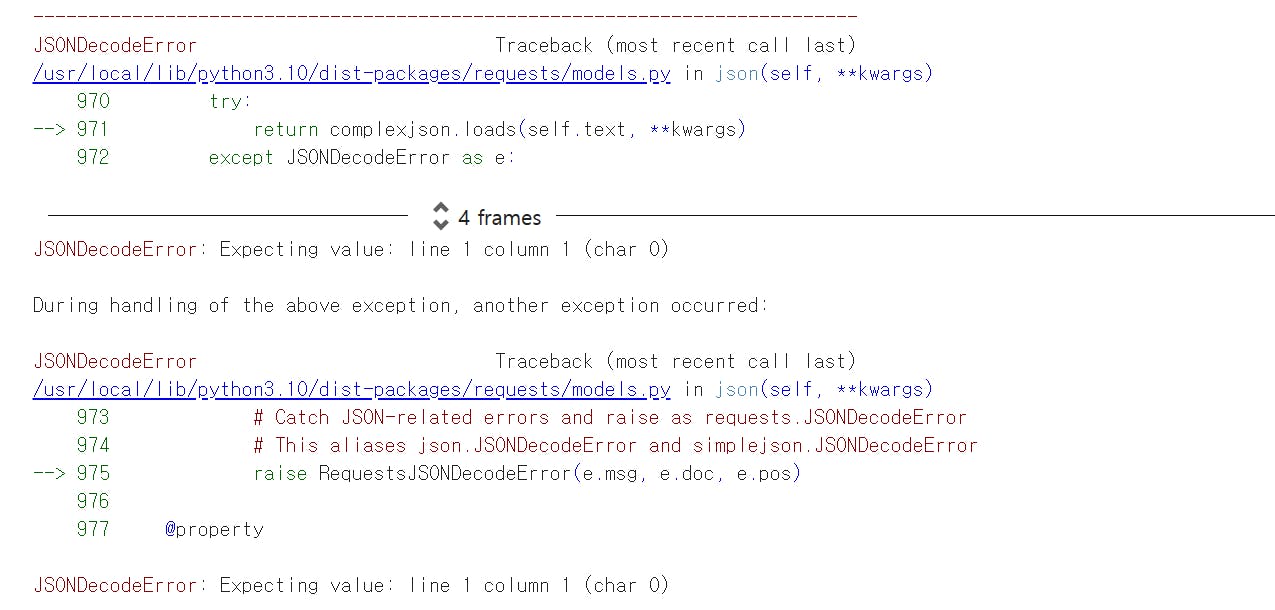This screenshot has width=1275, height=610.
Task: Click the first red "JSONDecodeError" heading at the top
Action: (x=115, y=45)
